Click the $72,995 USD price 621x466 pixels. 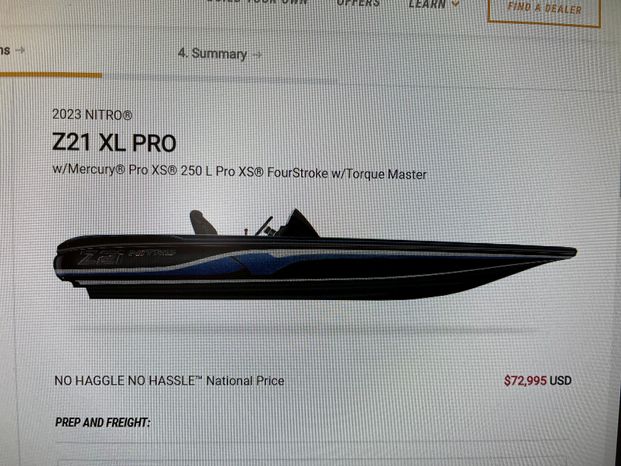point(537,381)
